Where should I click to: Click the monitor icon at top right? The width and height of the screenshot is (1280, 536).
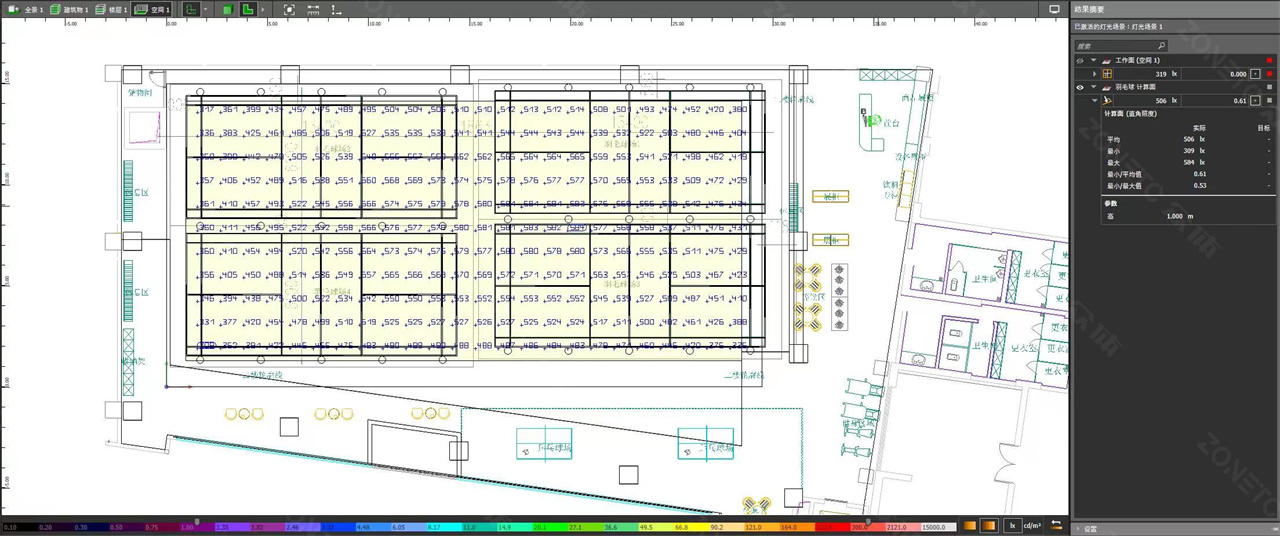pos(1054,9)
